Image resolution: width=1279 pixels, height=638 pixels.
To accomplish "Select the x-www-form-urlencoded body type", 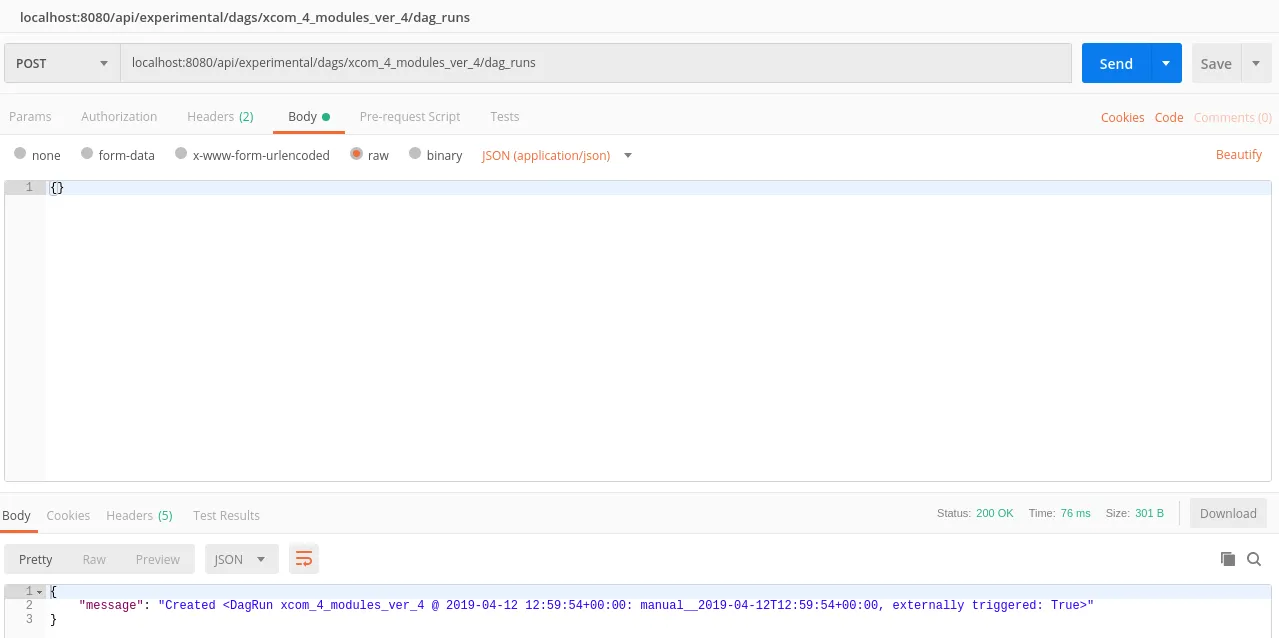I will 181,154.
